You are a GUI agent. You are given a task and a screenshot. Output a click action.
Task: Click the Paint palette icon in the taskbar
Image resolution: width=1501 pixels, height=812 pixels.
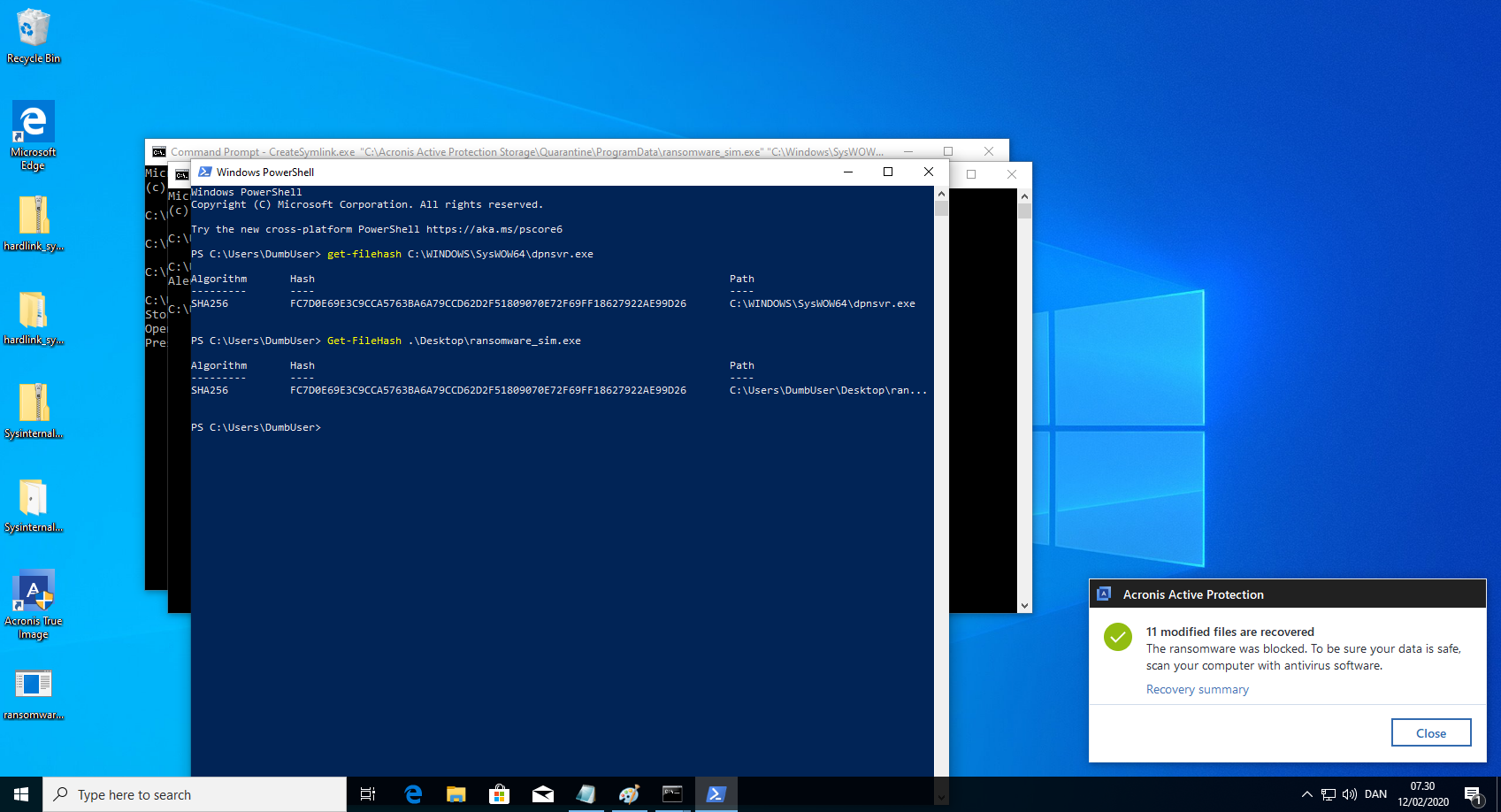629,794
